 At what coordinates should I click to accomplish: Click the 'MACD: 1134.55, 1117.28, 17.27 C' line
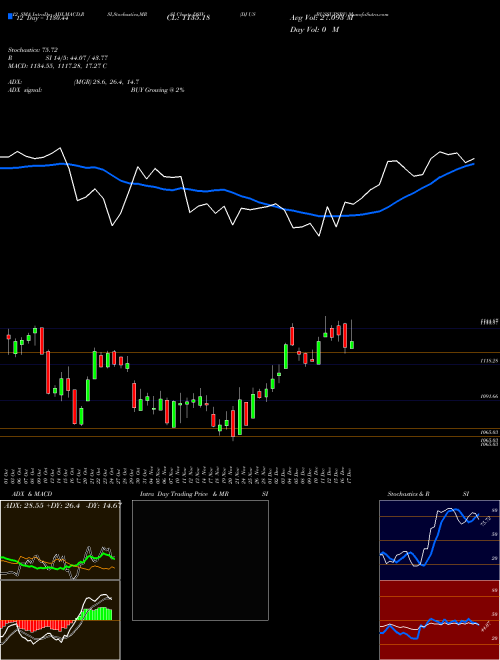point(57,66)
